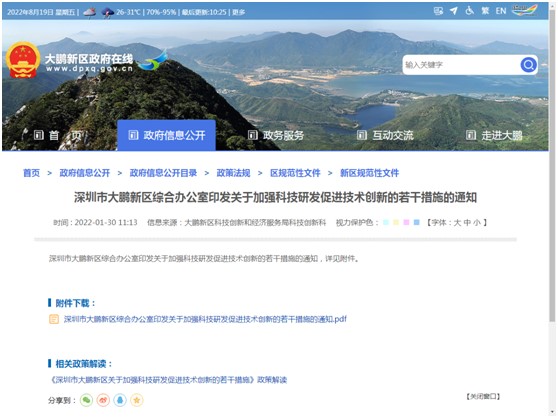
Task: Focus the 输入关键字 search field
Action: [x=461, y=65]
